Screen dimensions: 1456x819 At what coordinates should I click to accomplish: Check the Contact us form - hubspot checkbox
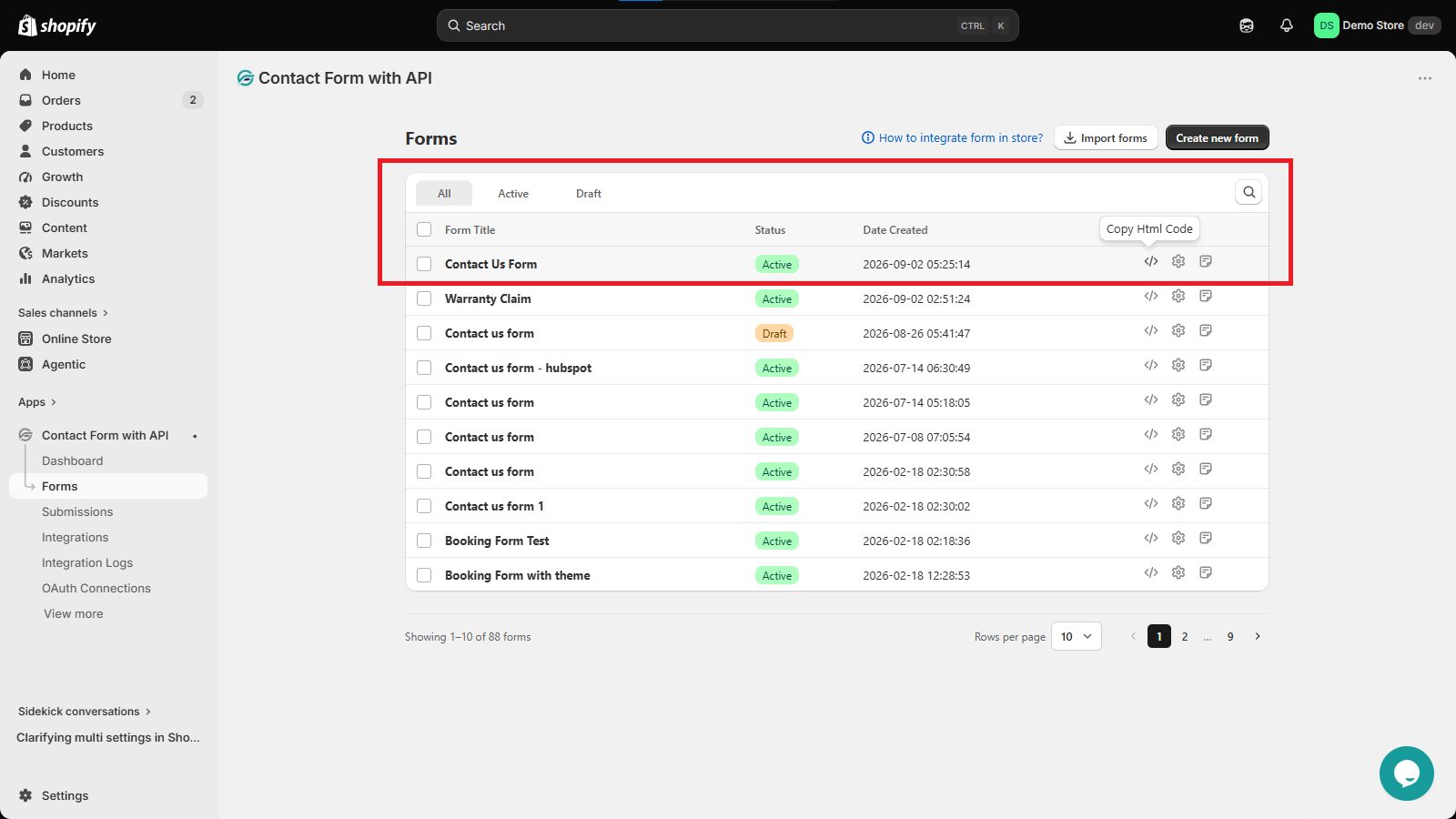click(x=424, y=368)
